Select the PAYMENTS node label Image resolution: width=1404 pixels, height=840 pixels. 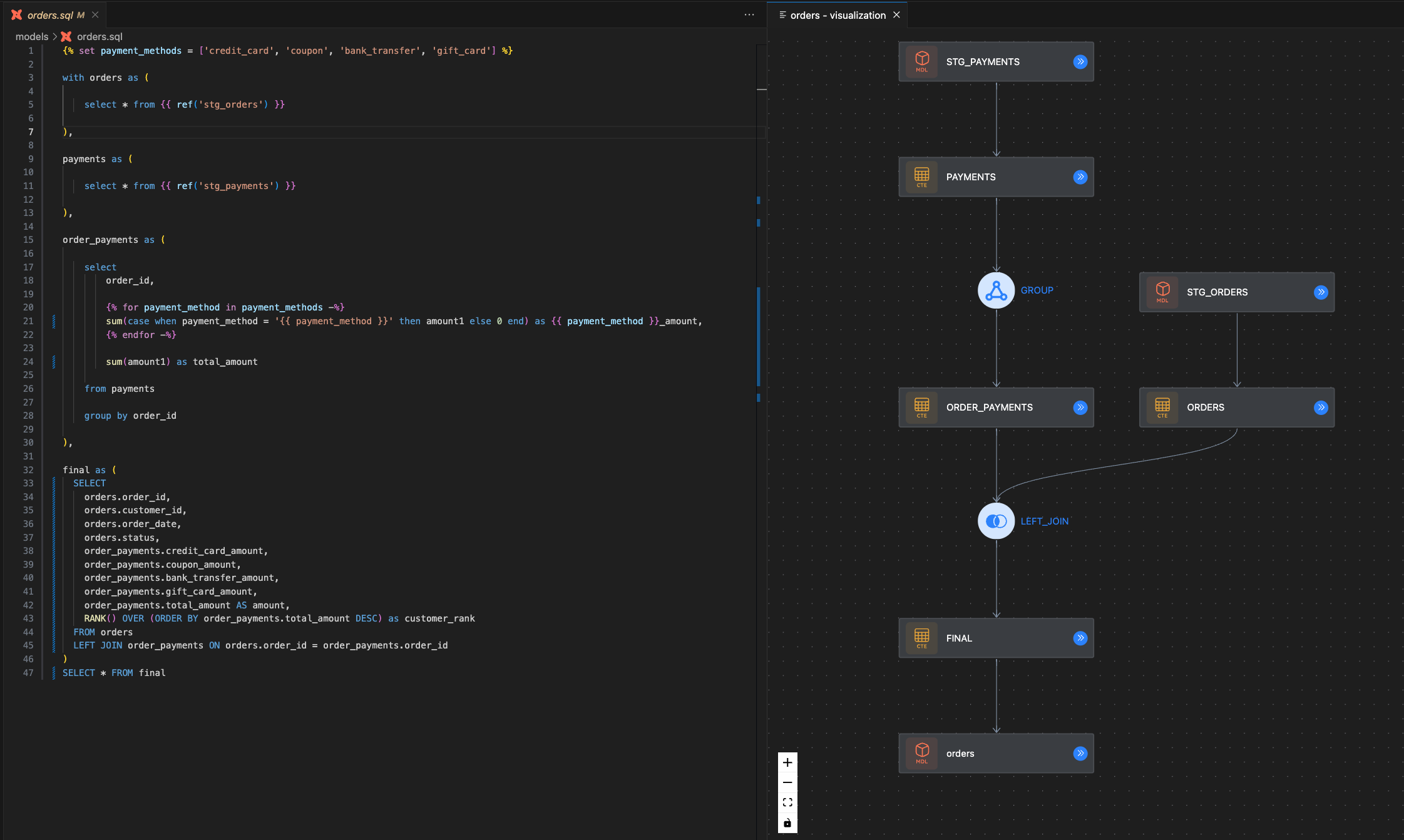tap(971, 177)
